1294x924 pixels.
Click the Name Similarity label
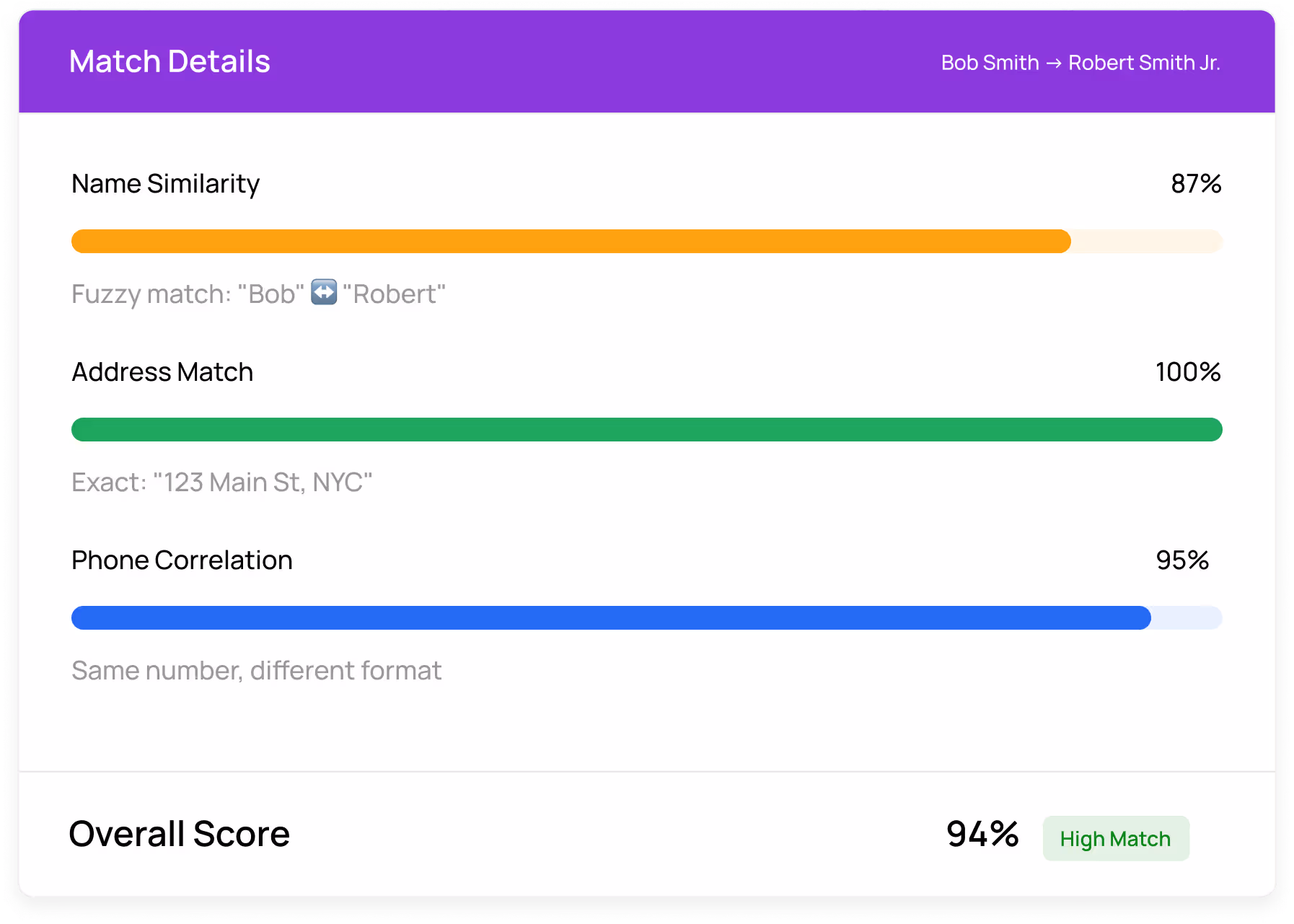165,184
